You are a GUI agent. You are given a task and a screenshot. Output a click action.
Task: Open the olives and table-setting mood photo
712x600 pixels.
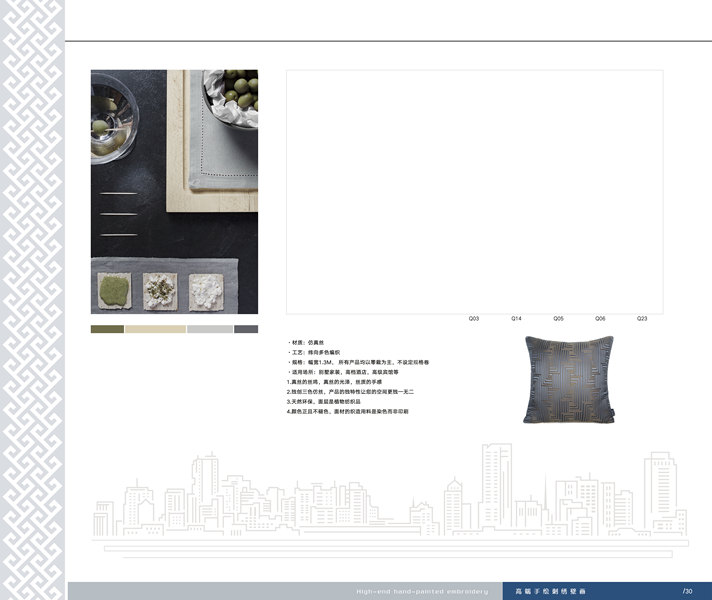(x=174, y=192)
